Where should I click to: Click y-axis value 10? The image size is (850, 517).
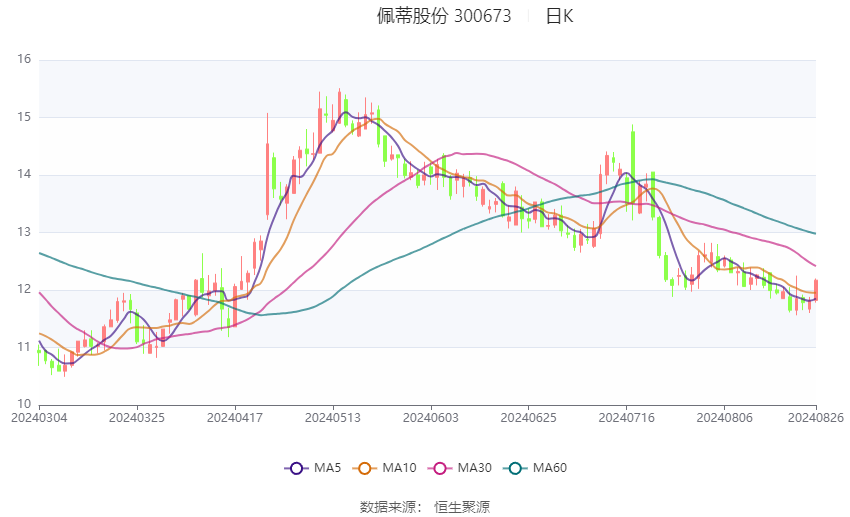tap(24, 404)
